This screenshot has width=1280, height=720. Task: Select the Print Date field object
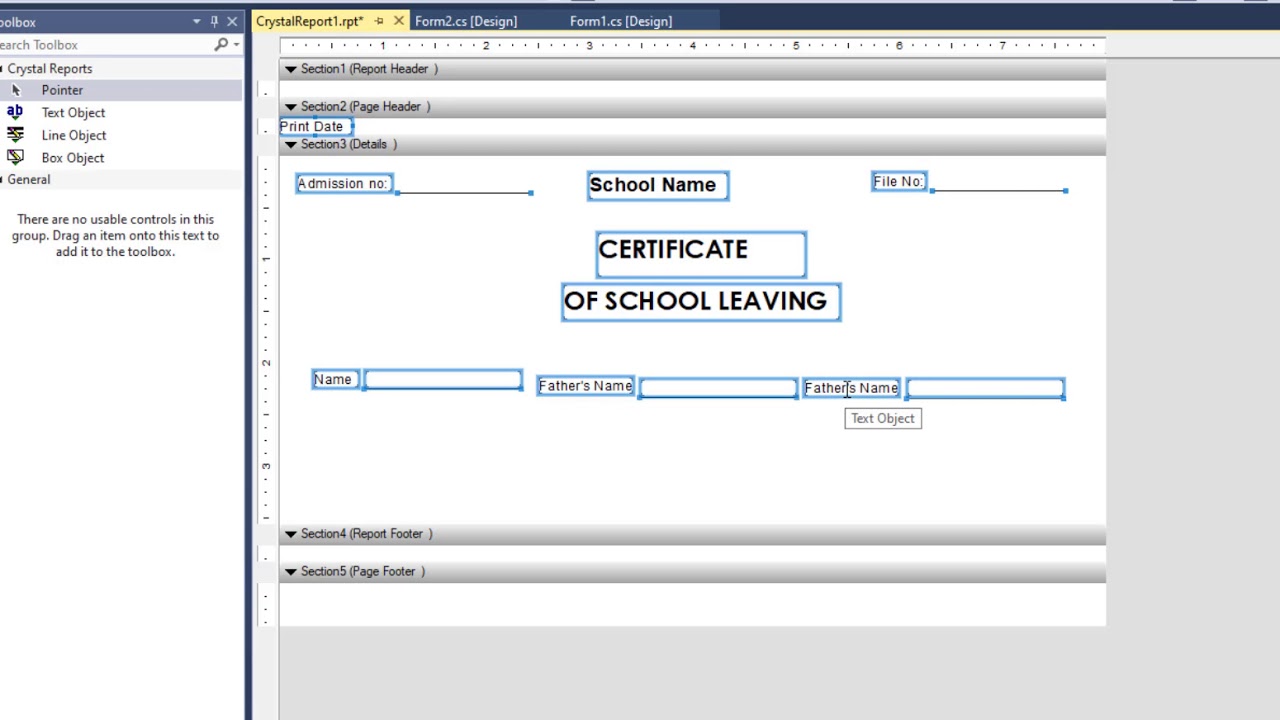point(314,127)
